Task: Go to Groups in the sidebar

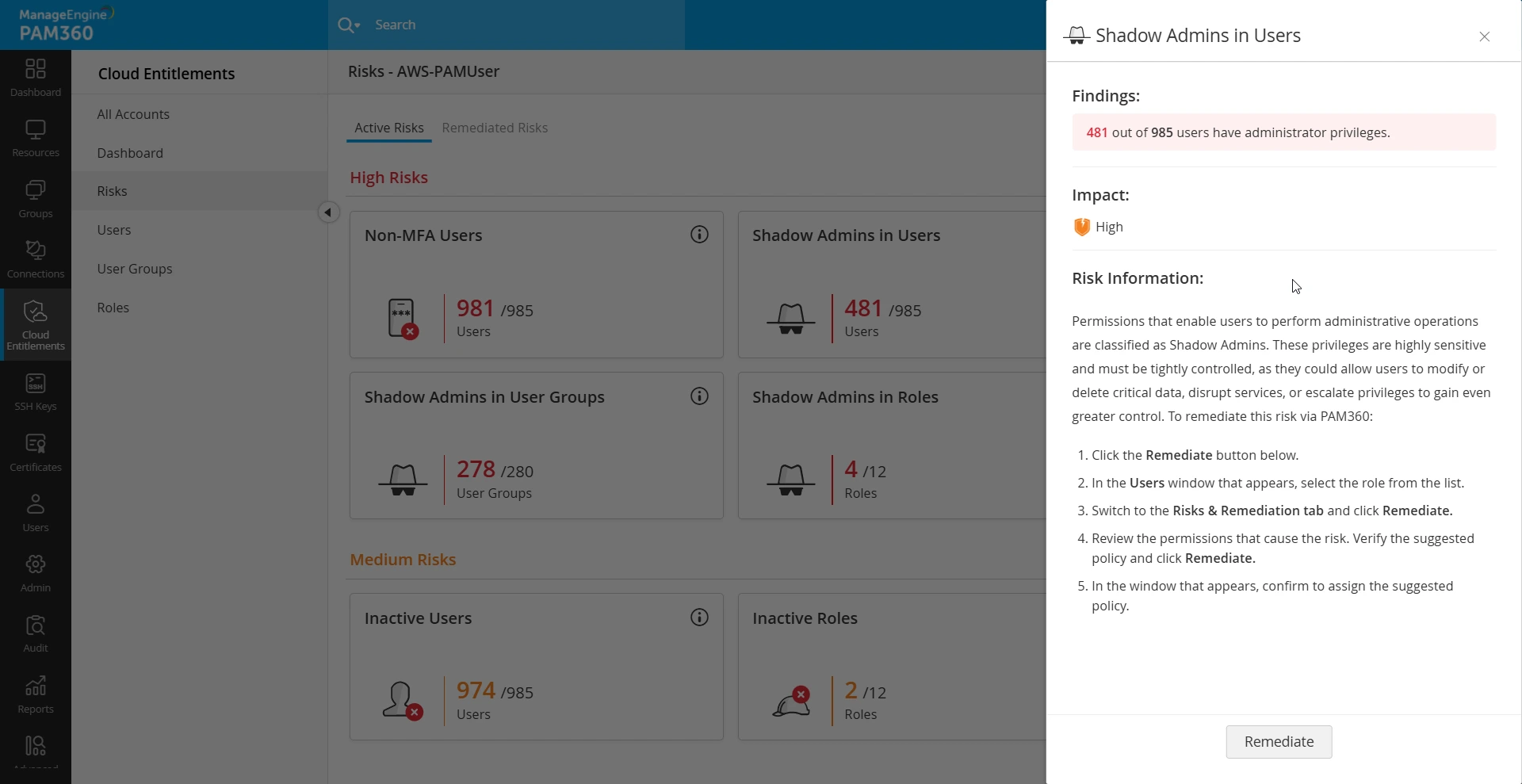Action: [36, 198]
